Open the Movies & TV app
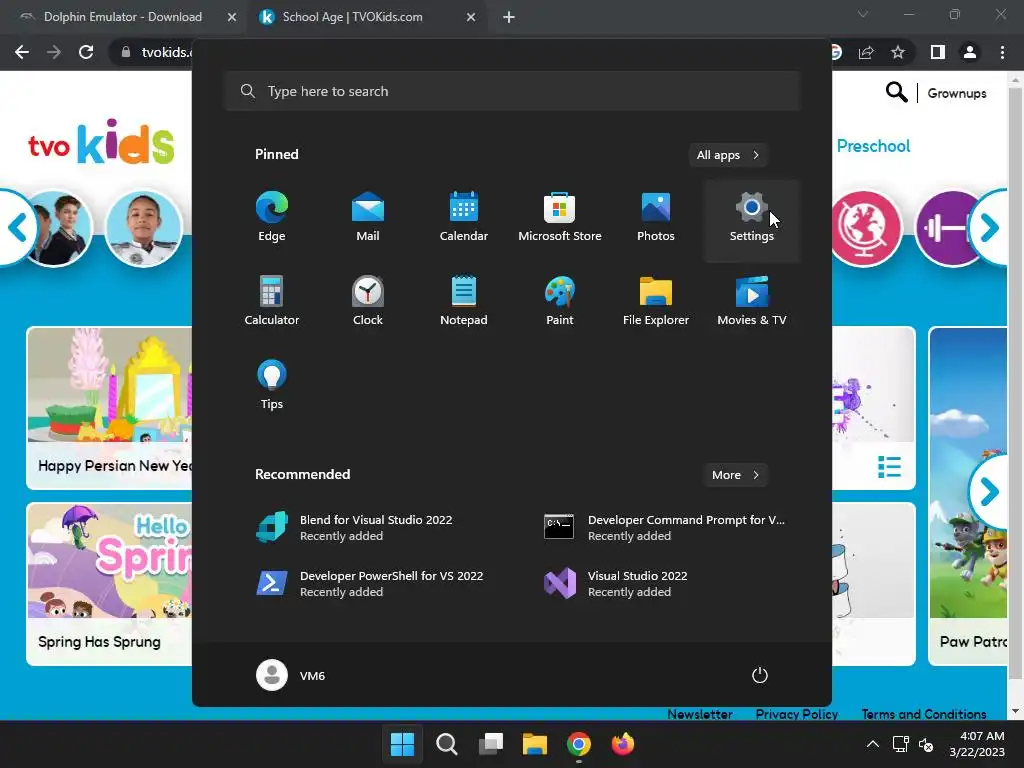The height and width of the screenshot is (768, 1024). 752,301
